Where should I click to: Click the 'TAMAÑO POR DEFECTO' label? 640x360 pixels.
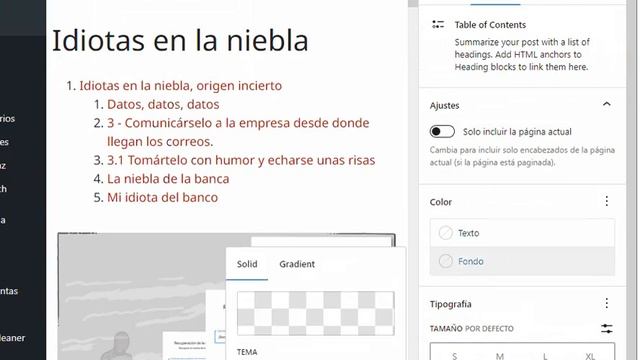[471, 329]
